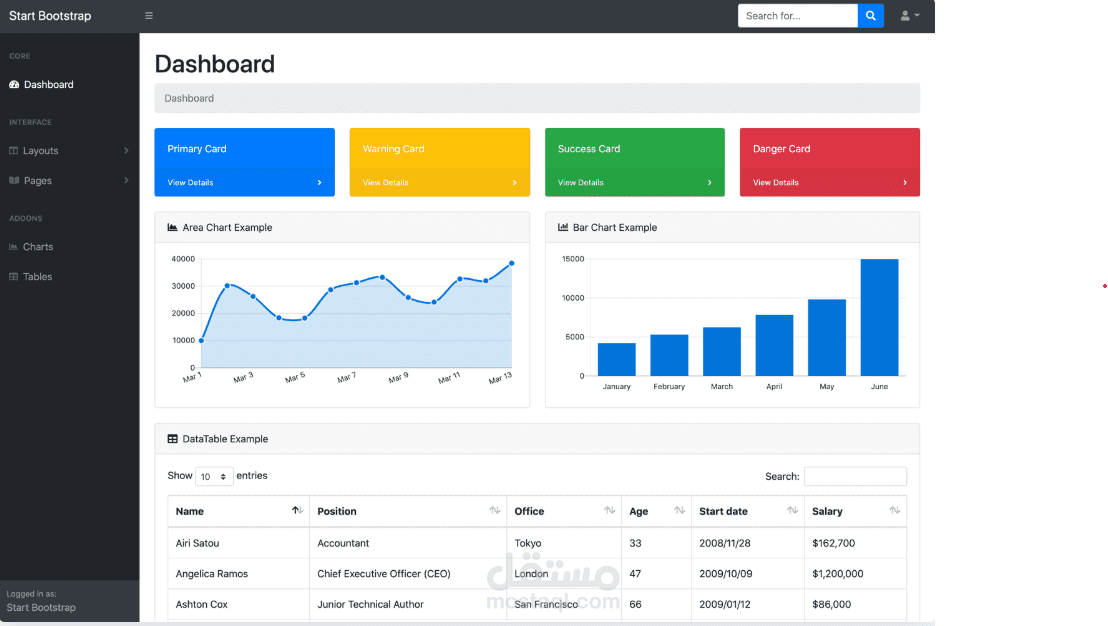Expand the Layouts chevron in sidebar
The width and height of the screenshot is (1108, 626).
coord(126,150)
